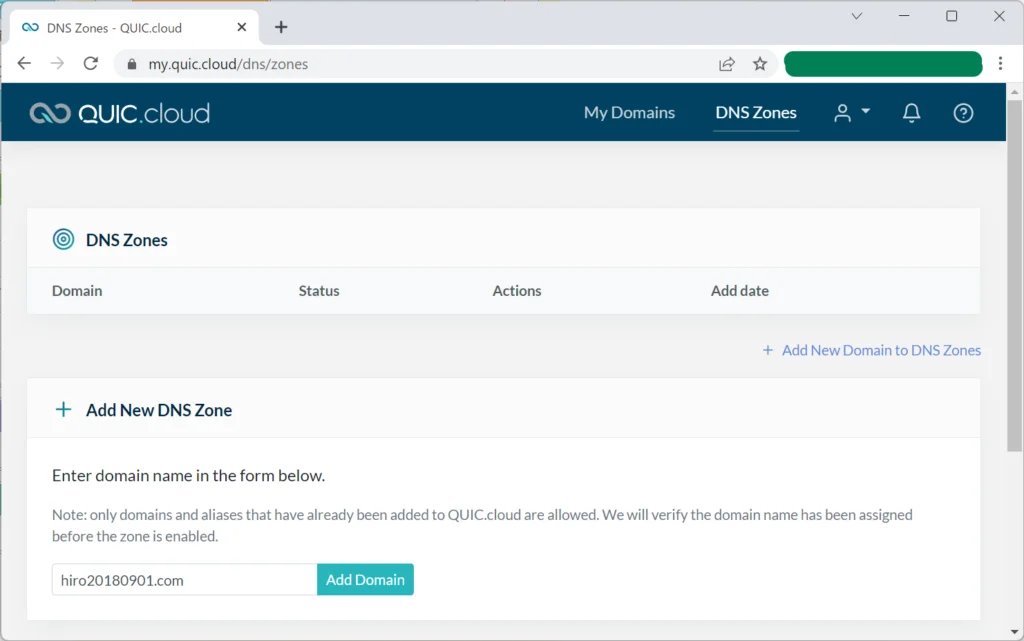Image resolution: width=1024 pixels, height=641 pixels.
Task: Go back to previous page
Action: coord(24,63)
